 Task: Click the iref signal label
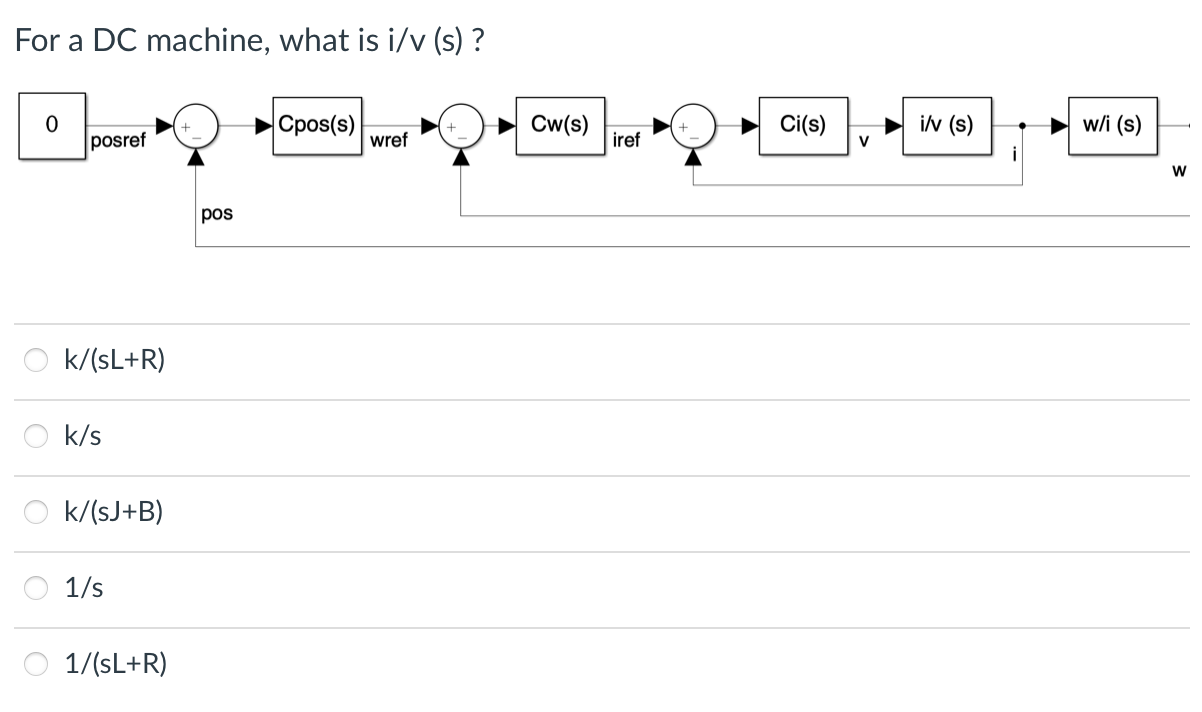coord(630,141)
